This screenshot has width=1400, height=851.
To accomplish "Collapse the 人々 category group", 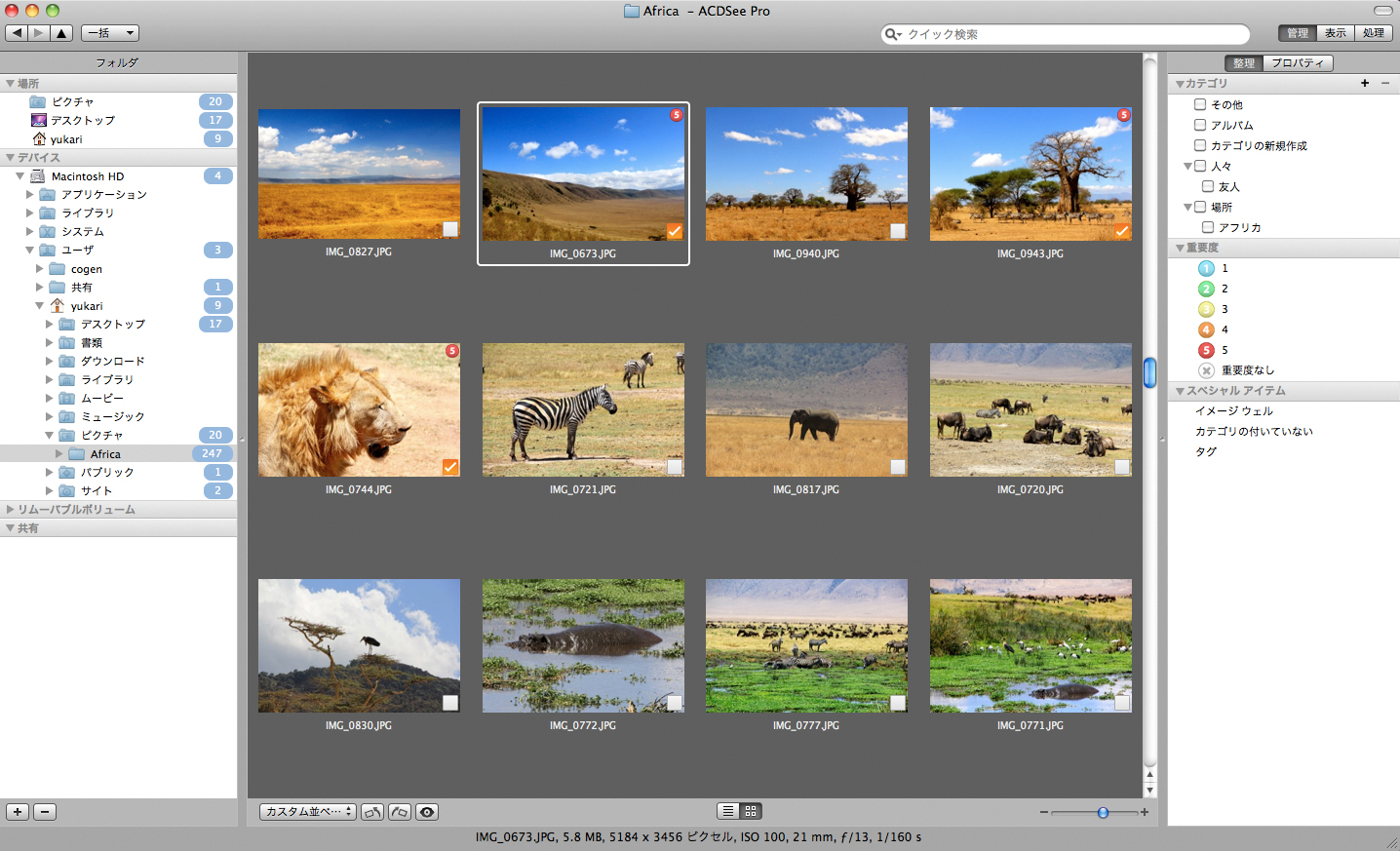I will tap(1187, 167).
